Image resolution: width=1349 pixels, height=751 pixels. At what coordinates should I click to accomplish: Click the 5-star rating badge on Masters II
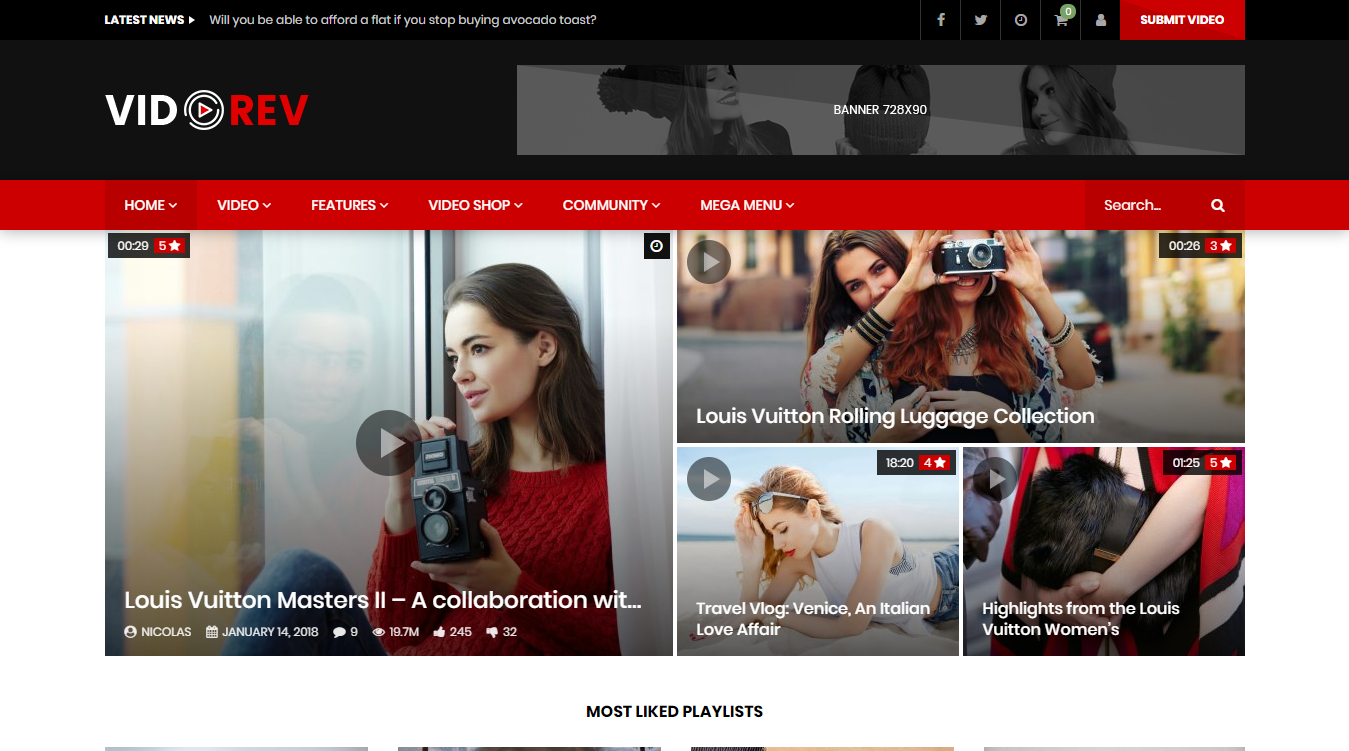[x=169, y=246]
